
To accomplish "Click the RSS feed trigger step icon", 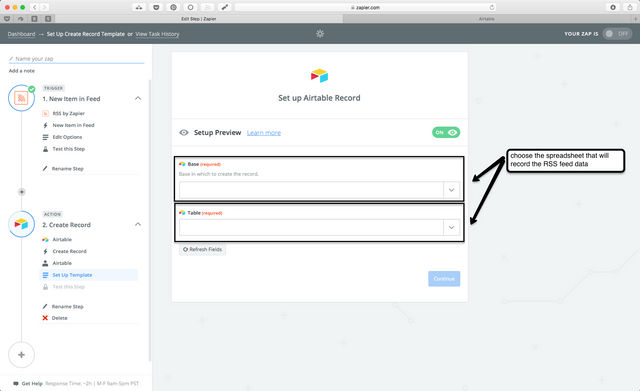I will click(21, 98).
